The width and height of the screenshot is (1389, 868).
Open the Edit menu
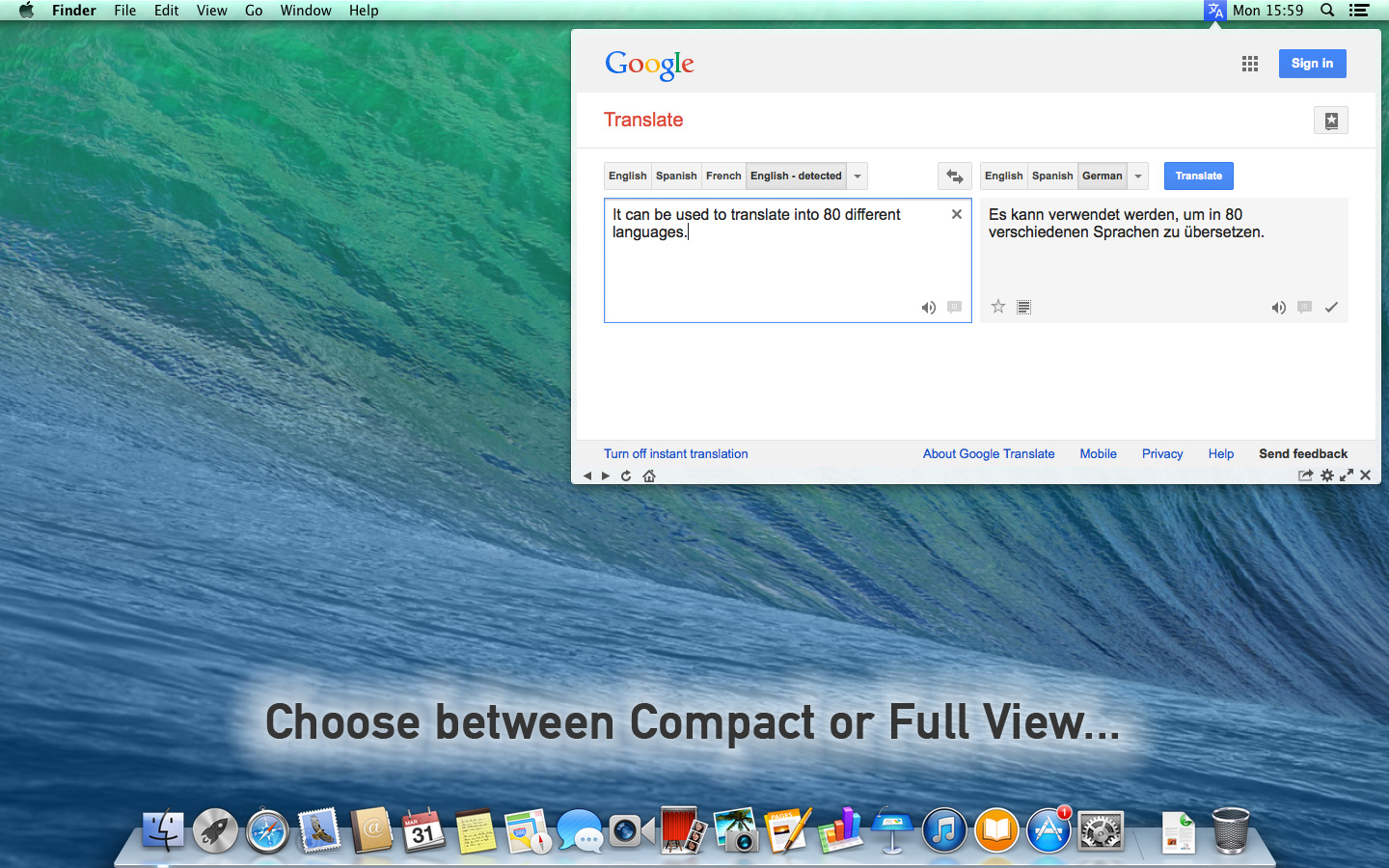(167, 11)
